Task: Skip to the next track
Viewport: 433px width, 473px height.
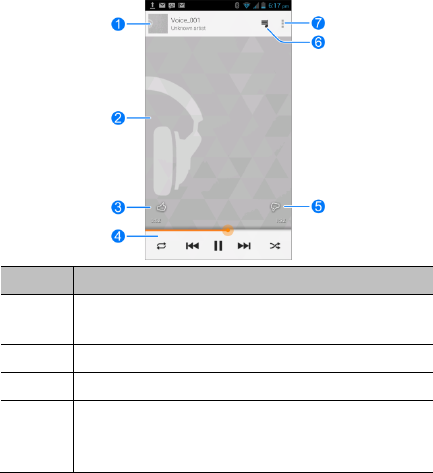Action: (244, 246)
